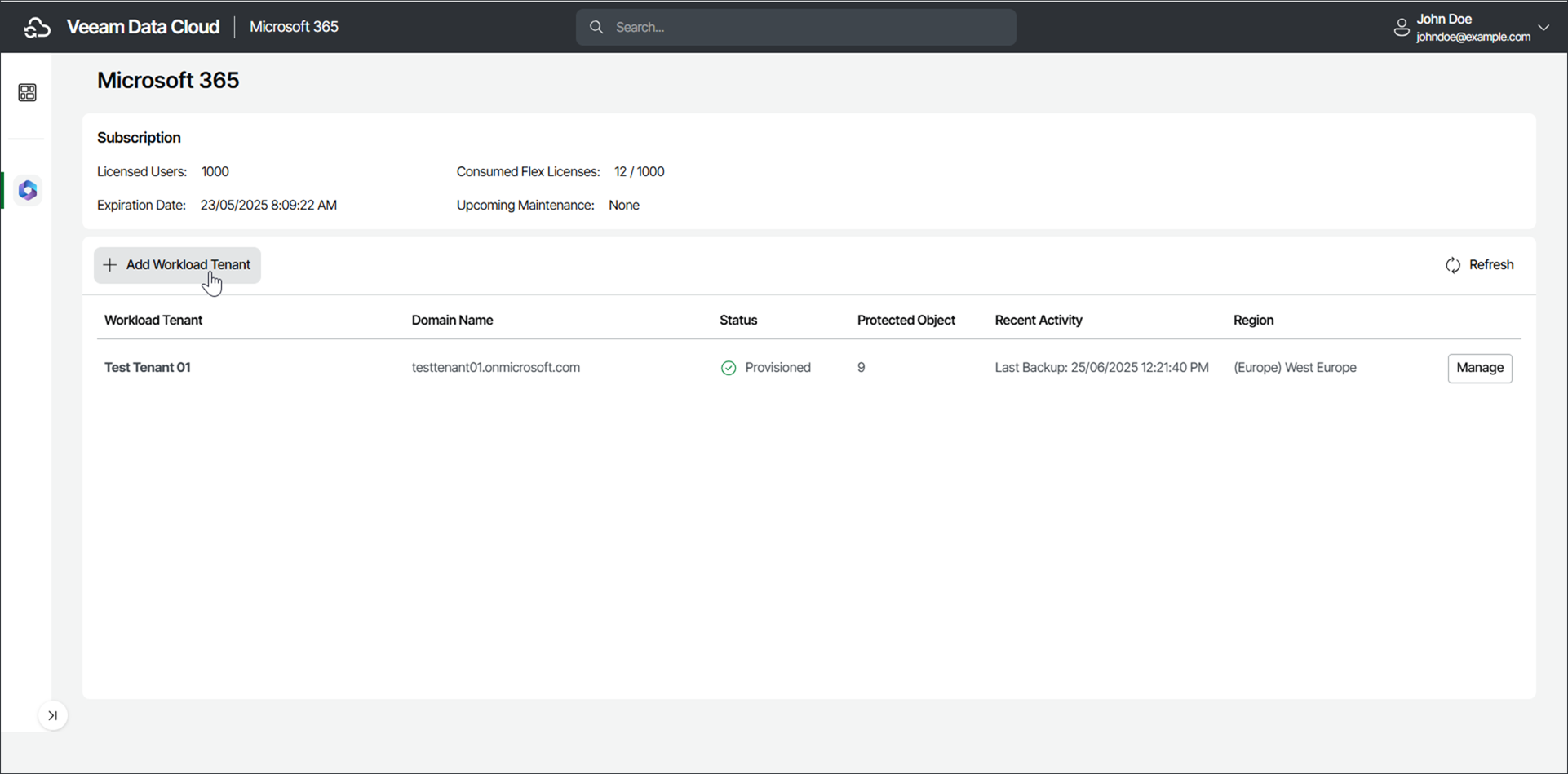Click johndoe@example.com email text
Viewport: 1568px width, 774px height.
click(x=1473, y=37)
